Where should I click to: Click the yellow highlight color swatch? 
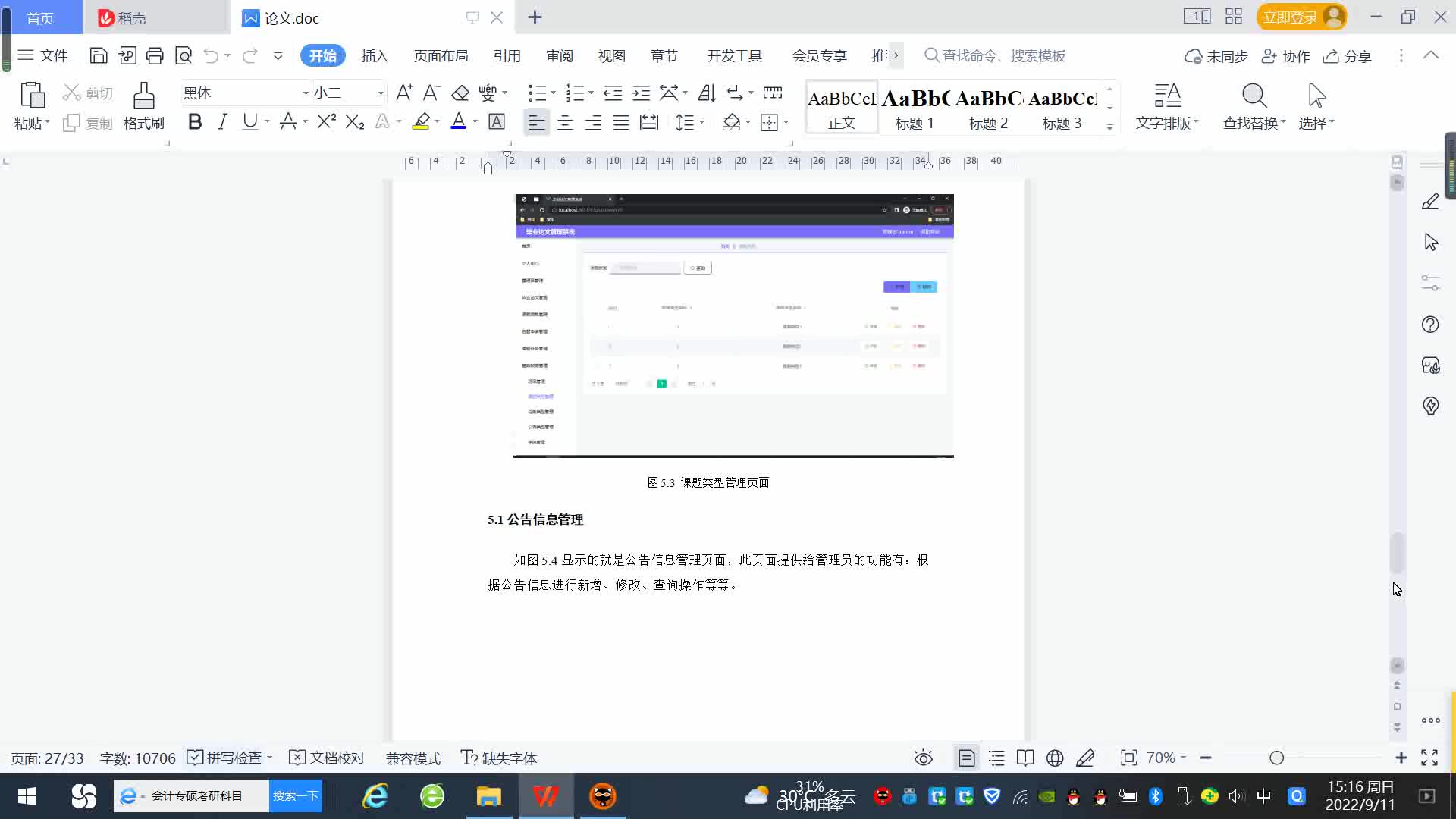[421, 121]
